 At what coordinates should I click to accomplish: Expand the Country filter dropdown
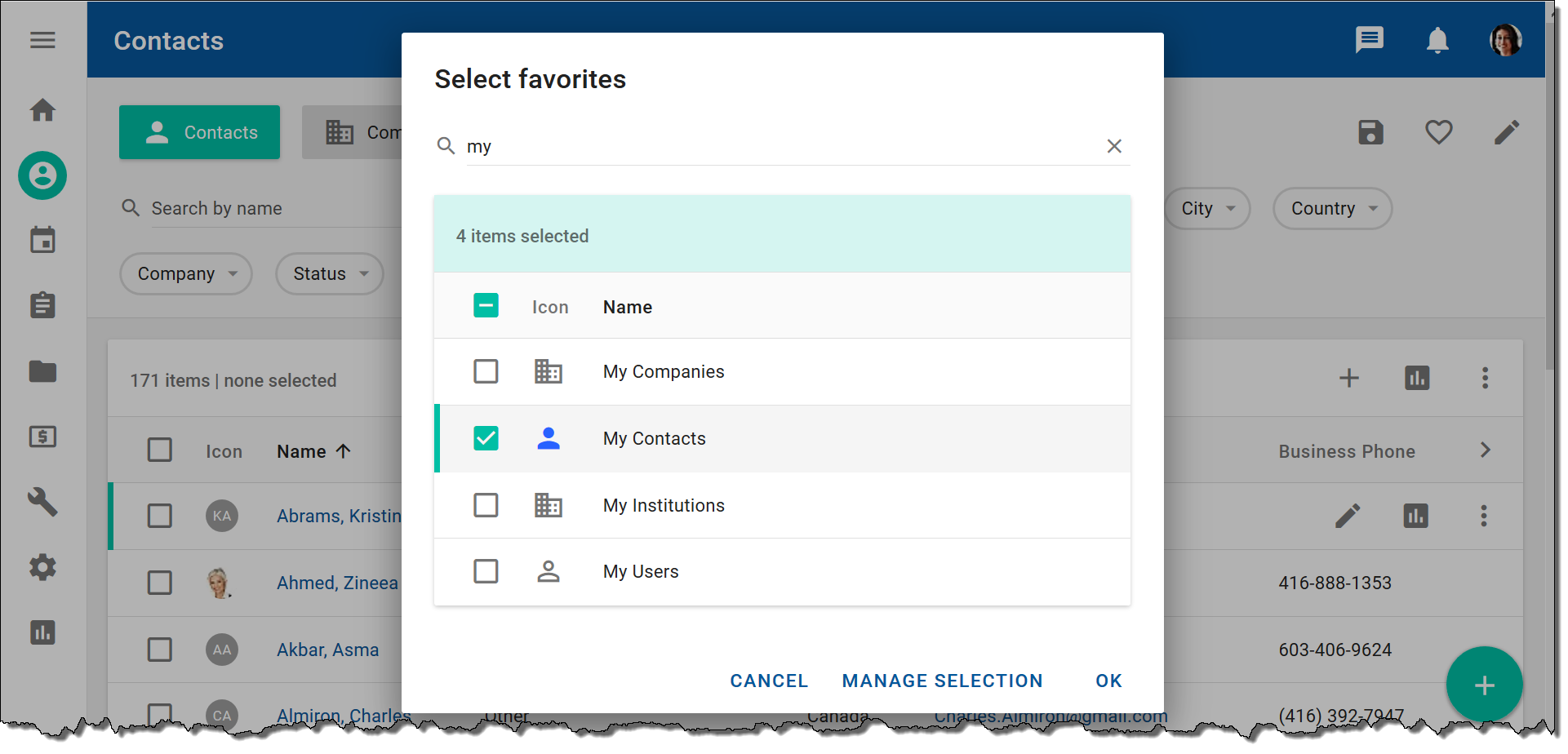[1332, 209]
